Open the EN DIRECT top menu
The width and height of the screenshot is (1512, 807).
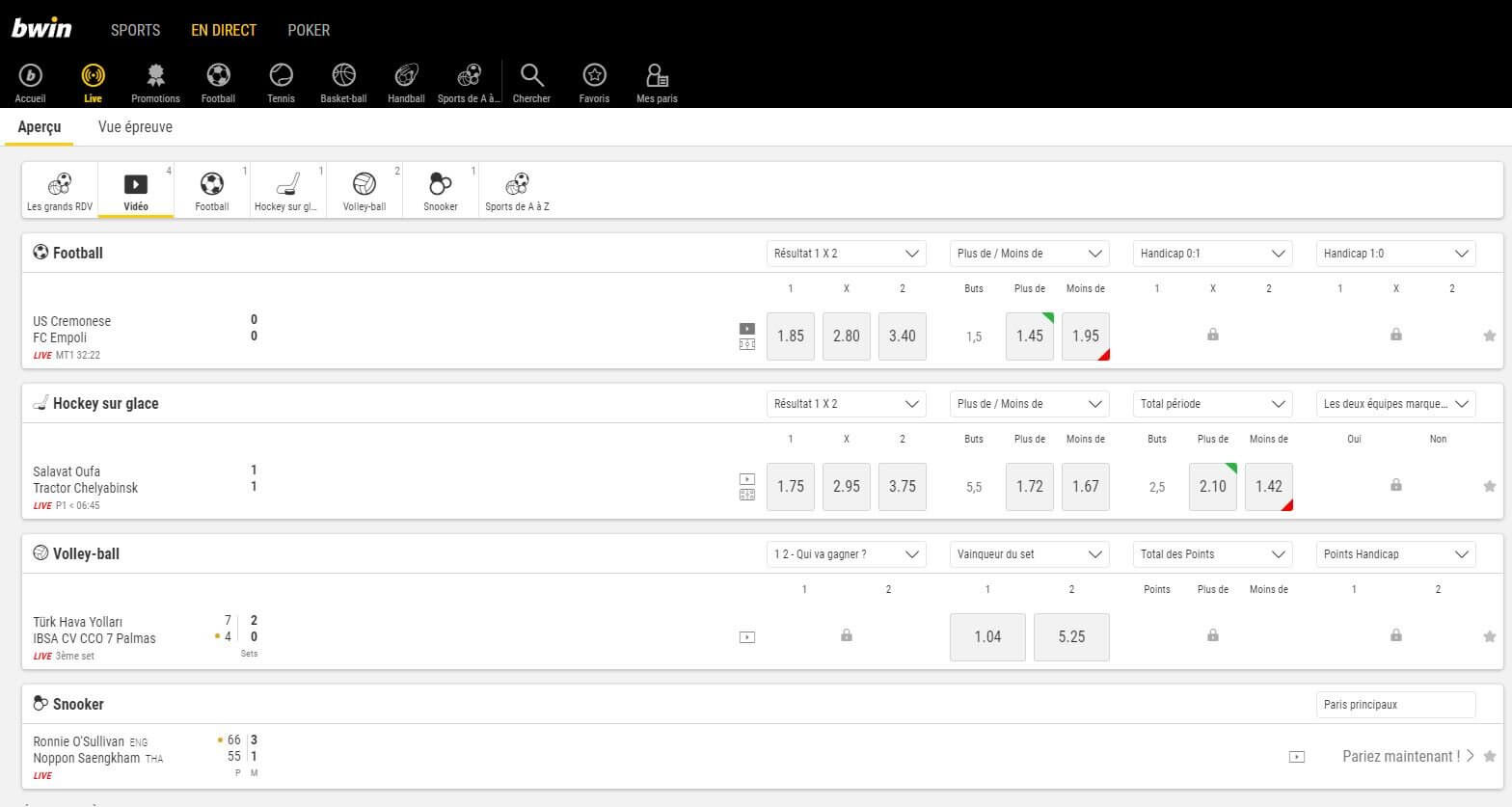pyautogui.click(x=224, y=30)
